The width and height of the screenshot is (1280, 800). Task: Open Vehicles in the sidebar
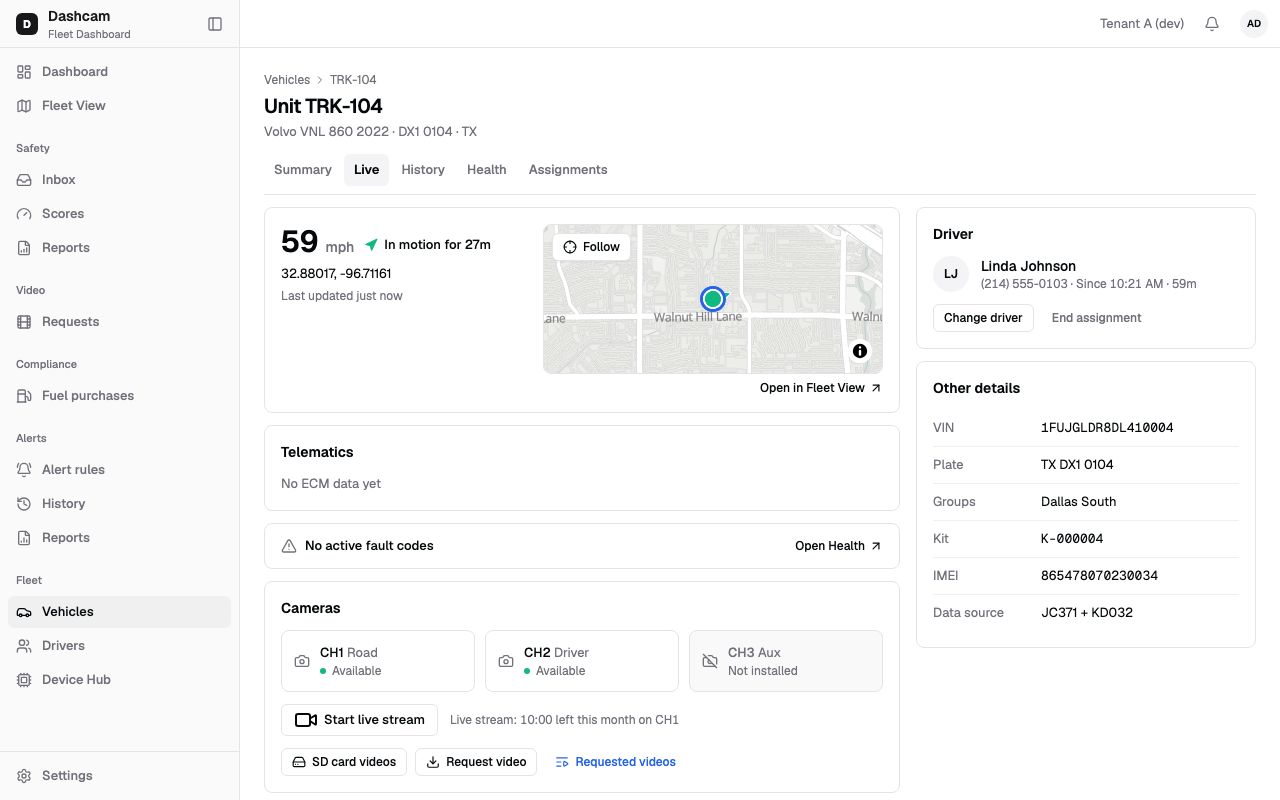coord(119,612)
